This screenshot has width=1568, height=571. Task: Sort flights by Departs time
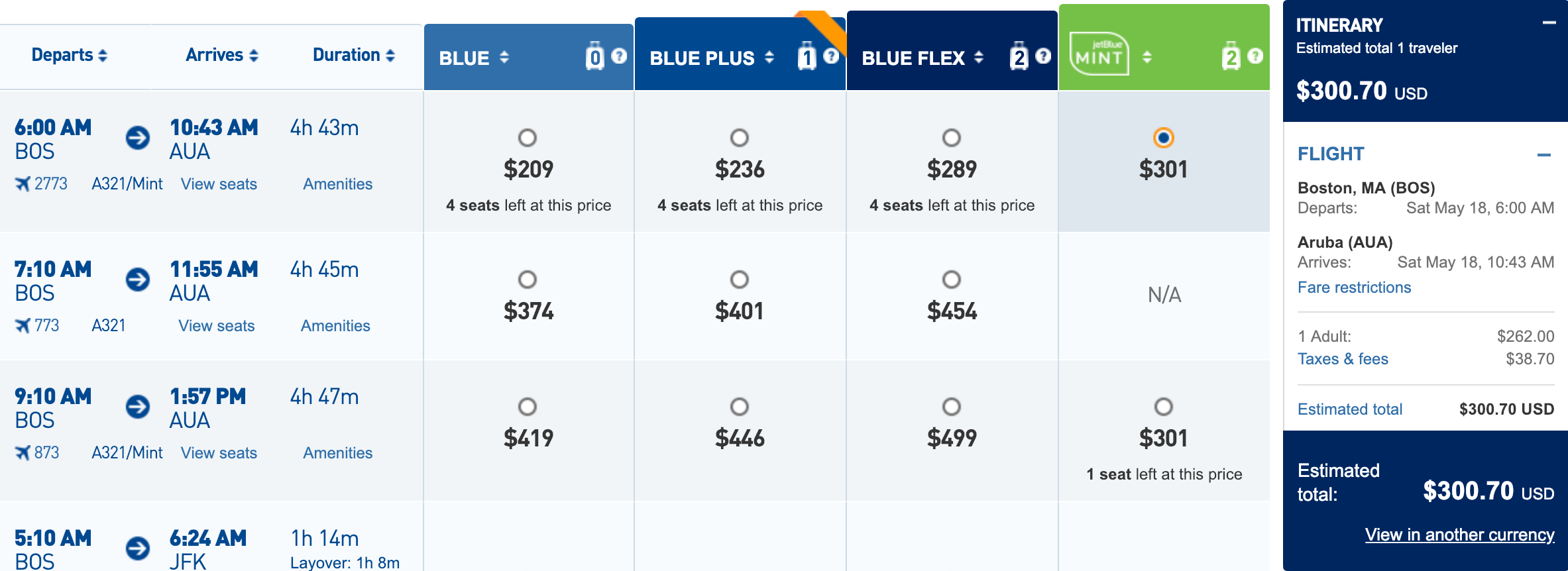tap(69, 55)
